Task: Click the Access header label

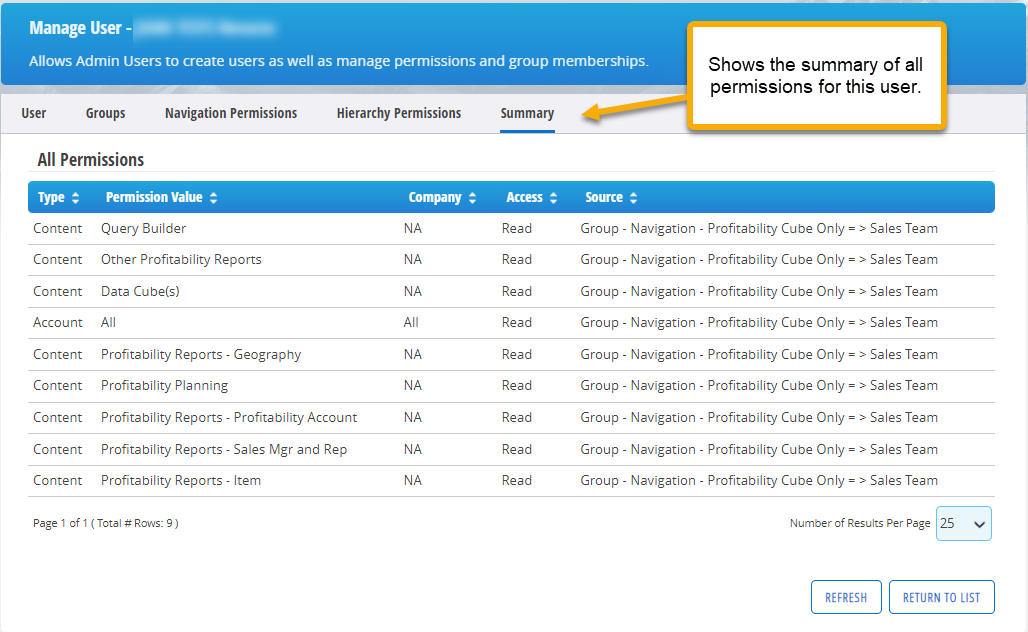Action: click(524, 197)
